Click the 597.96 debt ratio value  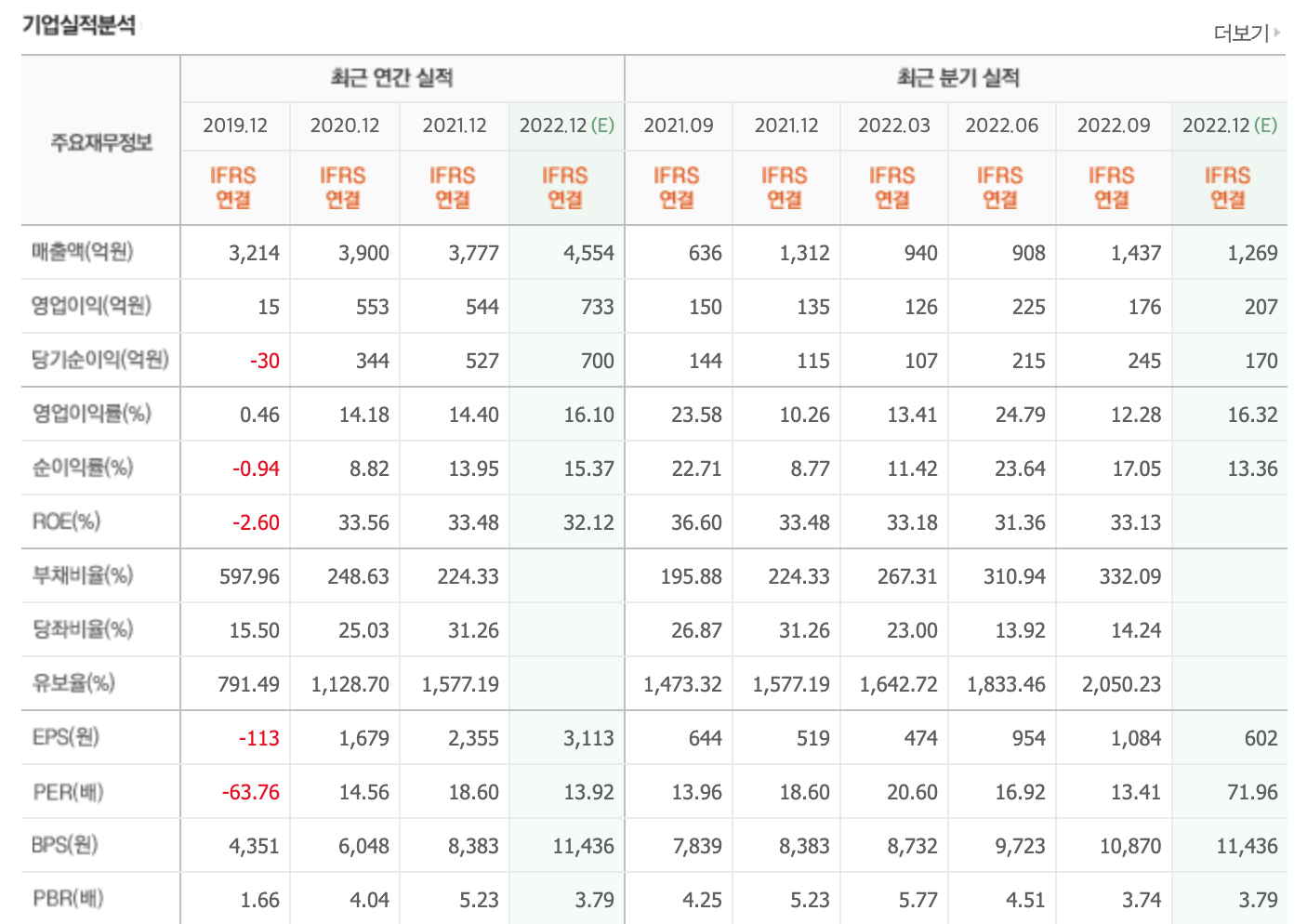pos(249,576)
